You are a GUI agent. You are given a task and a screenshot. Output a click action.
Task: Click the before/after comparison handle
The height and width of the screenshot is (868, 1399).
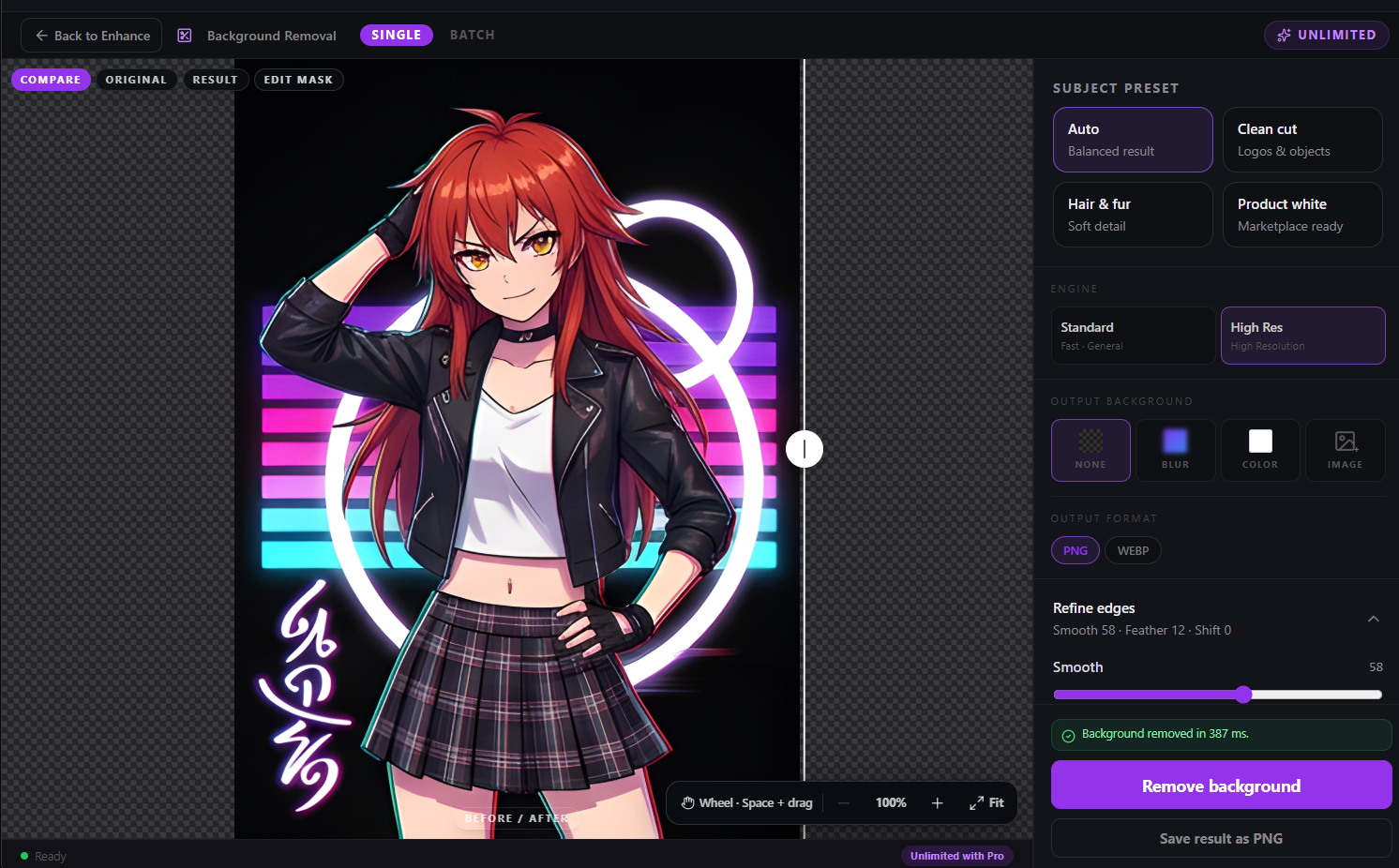click(805, 449)
